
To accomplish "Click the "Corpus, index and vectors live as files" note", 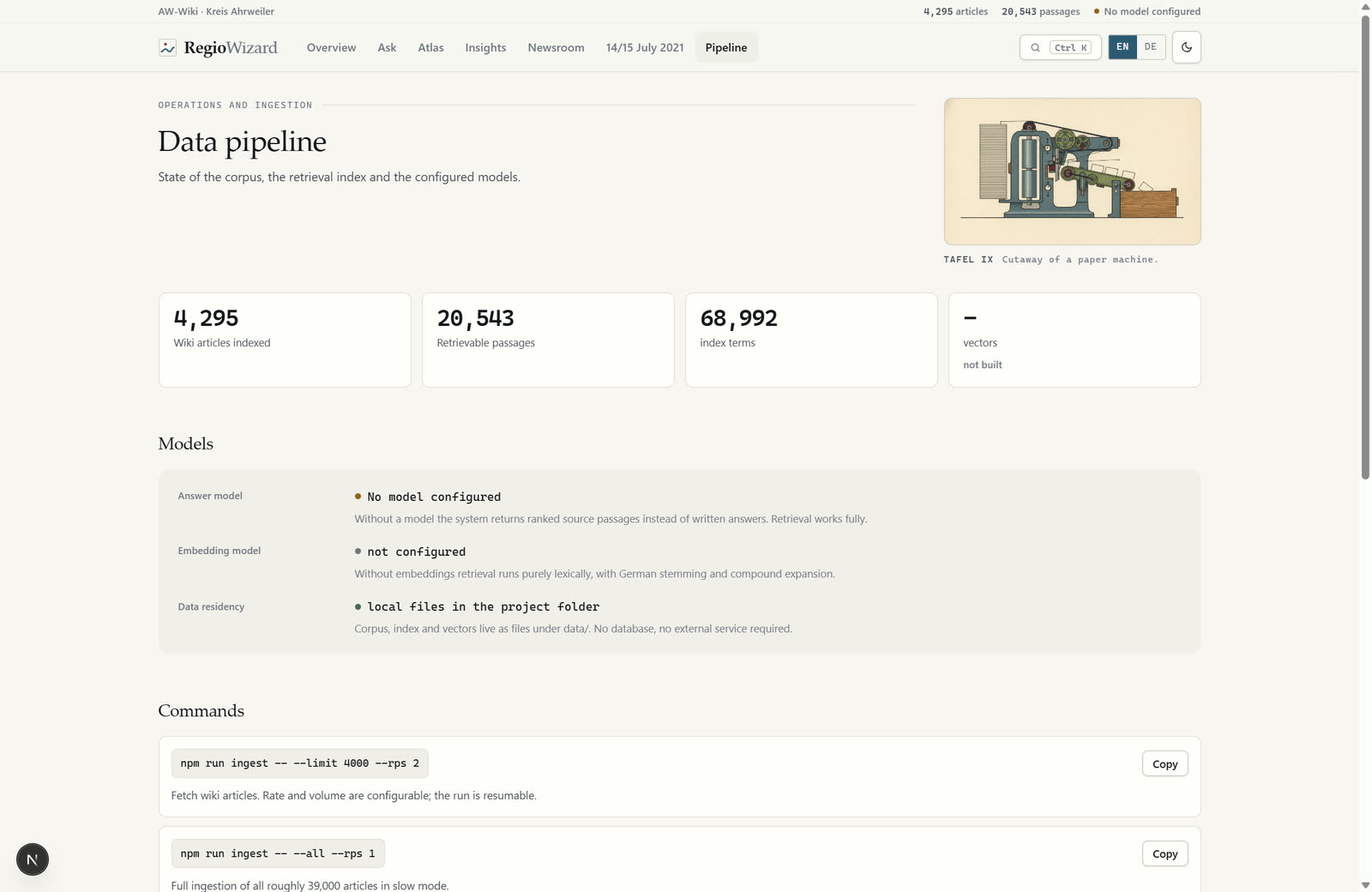I will (x=573, y=629).
